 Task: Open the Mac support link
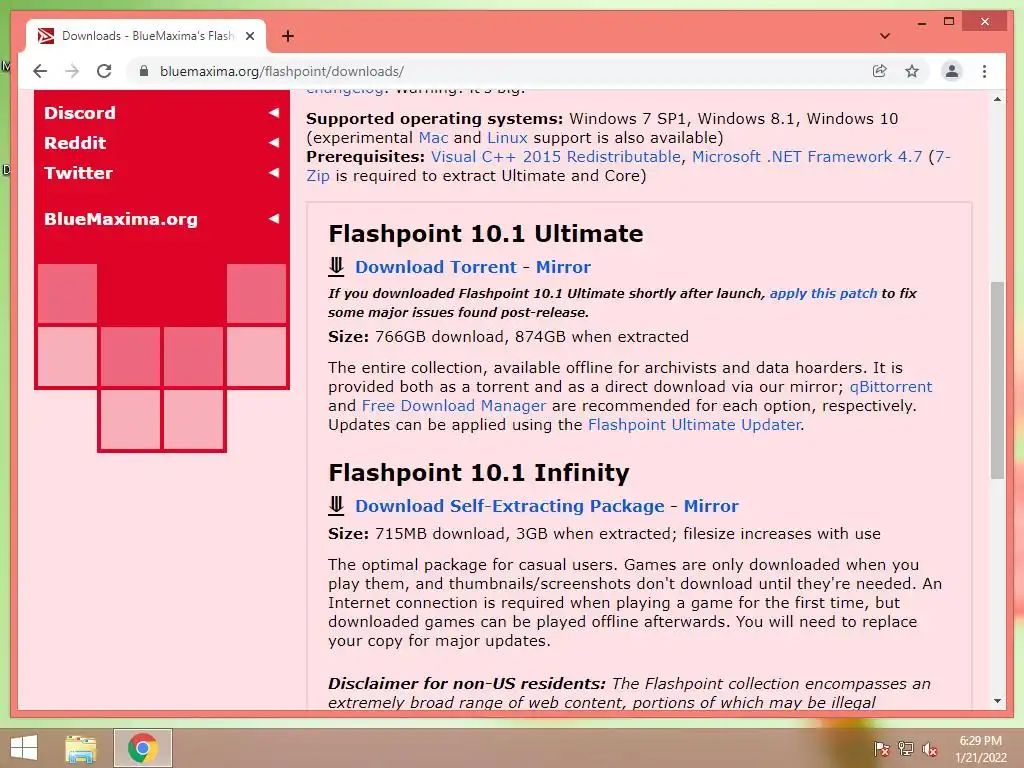point(433,138)
